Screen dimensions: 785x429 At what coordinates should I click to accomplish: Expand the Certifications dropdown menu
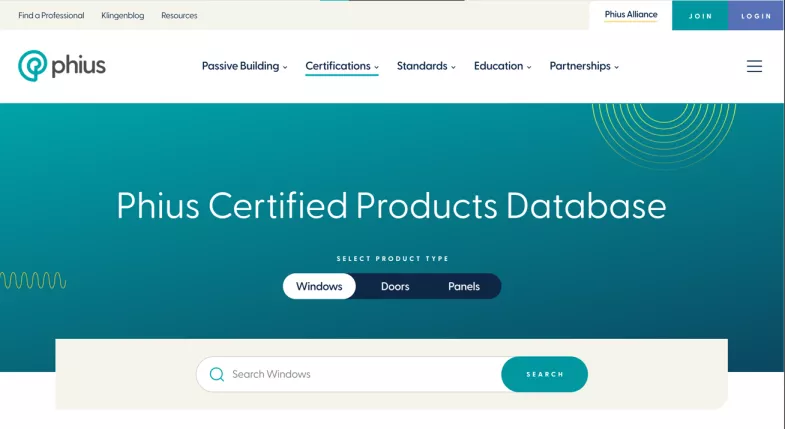click(x=341, y=66)
